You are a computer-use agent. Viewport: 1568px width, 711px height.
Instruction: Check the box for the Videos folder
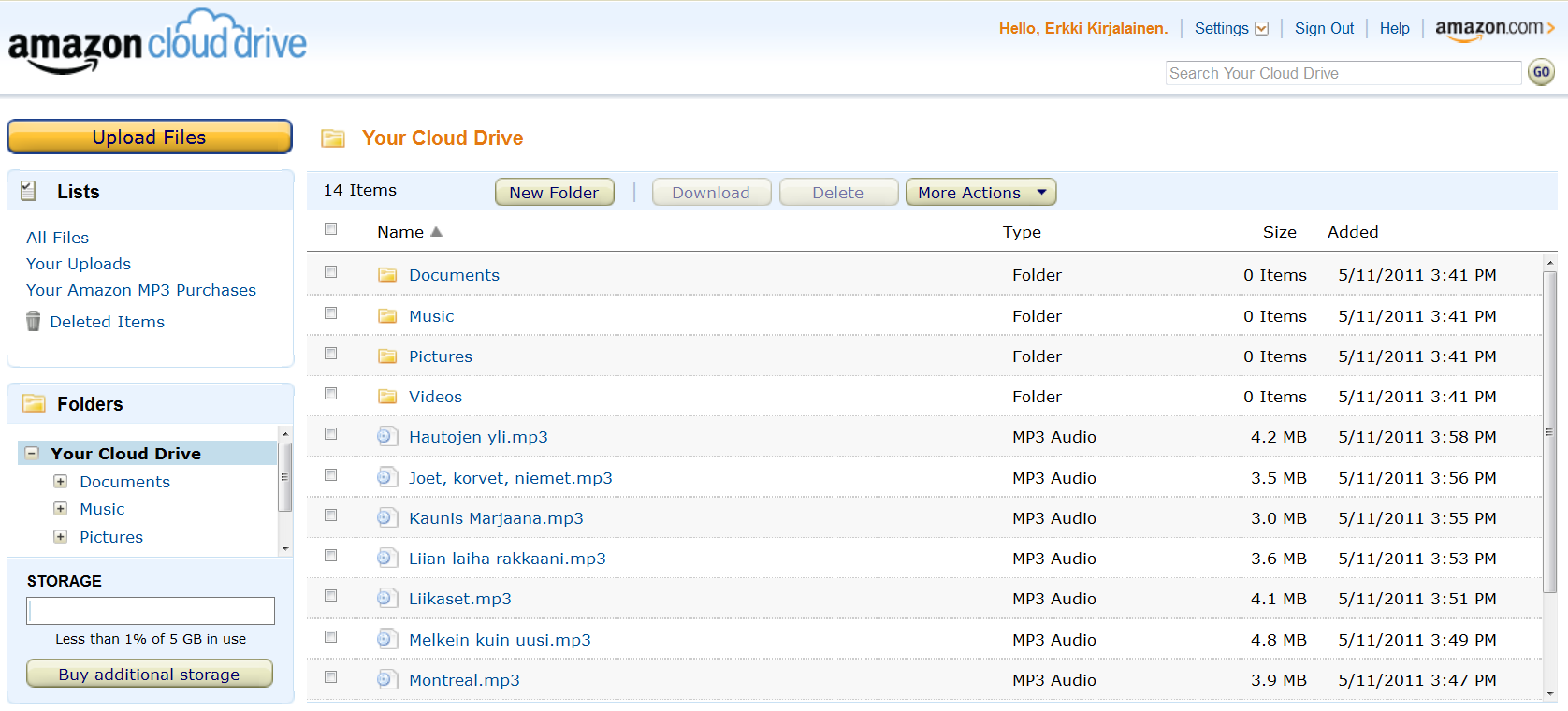click(330, 394)
